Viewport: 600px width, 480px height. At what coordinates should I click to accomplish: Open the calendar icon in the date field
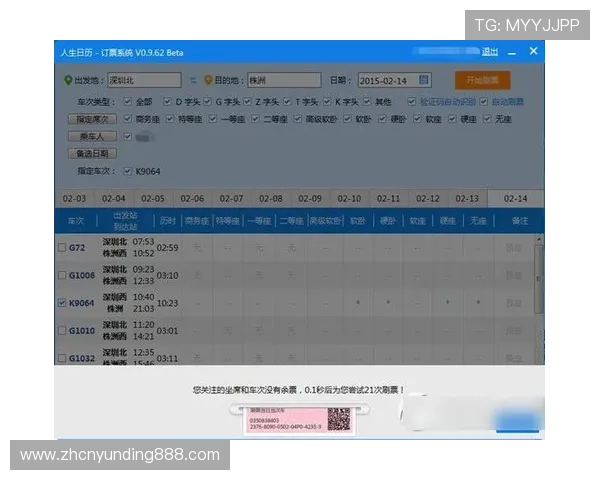coord(424,80)
